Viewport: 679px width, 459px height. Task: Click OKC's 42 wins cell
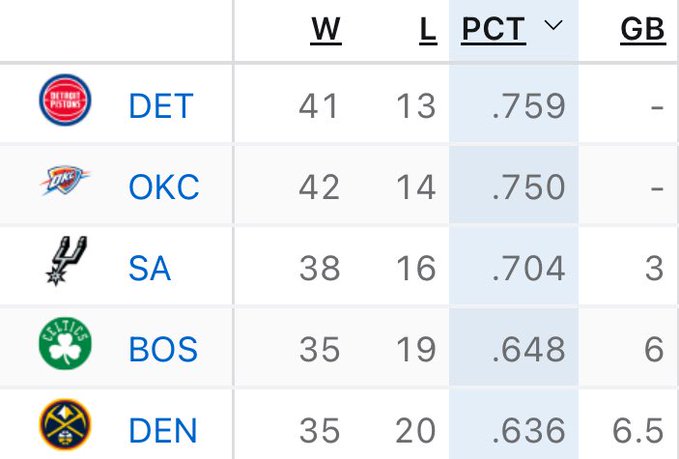click(319, 187)
